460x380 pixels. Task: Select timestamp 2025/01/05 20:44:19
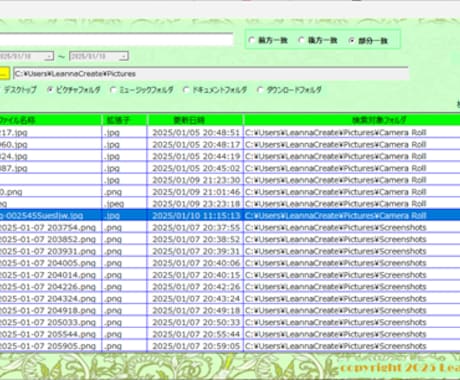(x=196, y=156)
